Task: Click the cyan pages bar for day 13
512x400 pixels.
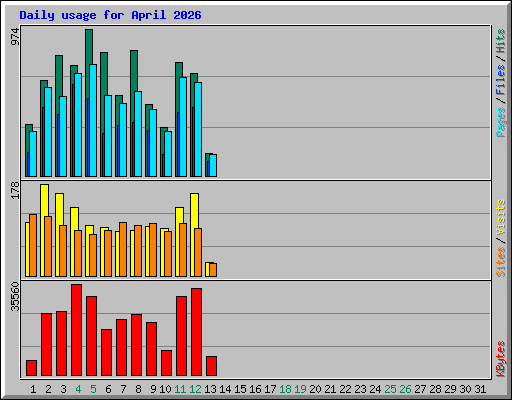Action: coord(213,165)
